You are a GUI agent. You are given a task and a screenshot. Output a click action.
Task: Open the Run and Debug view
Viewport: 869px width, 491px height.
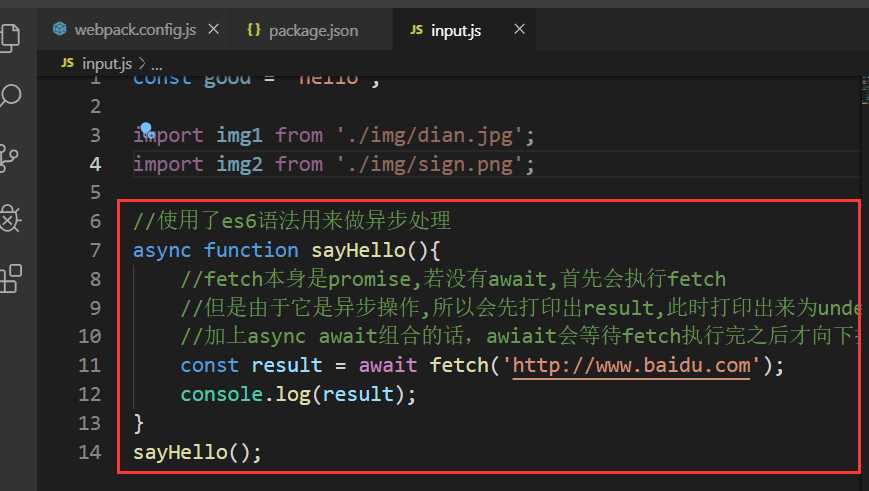pos(9,218)
